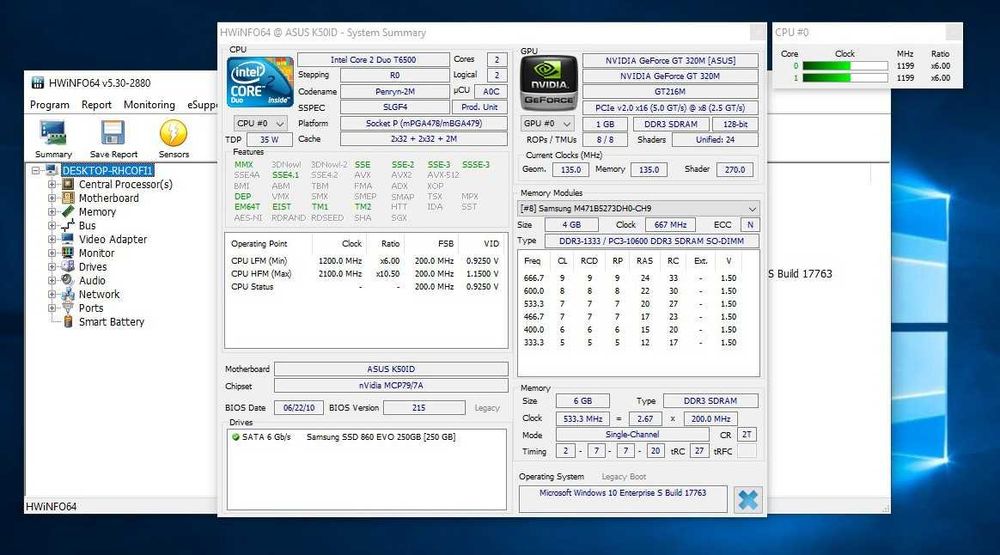Click the Intel Core 2 Duo T6500 field
This screenshot has width=1000, height=555.
tap(373, 59)
